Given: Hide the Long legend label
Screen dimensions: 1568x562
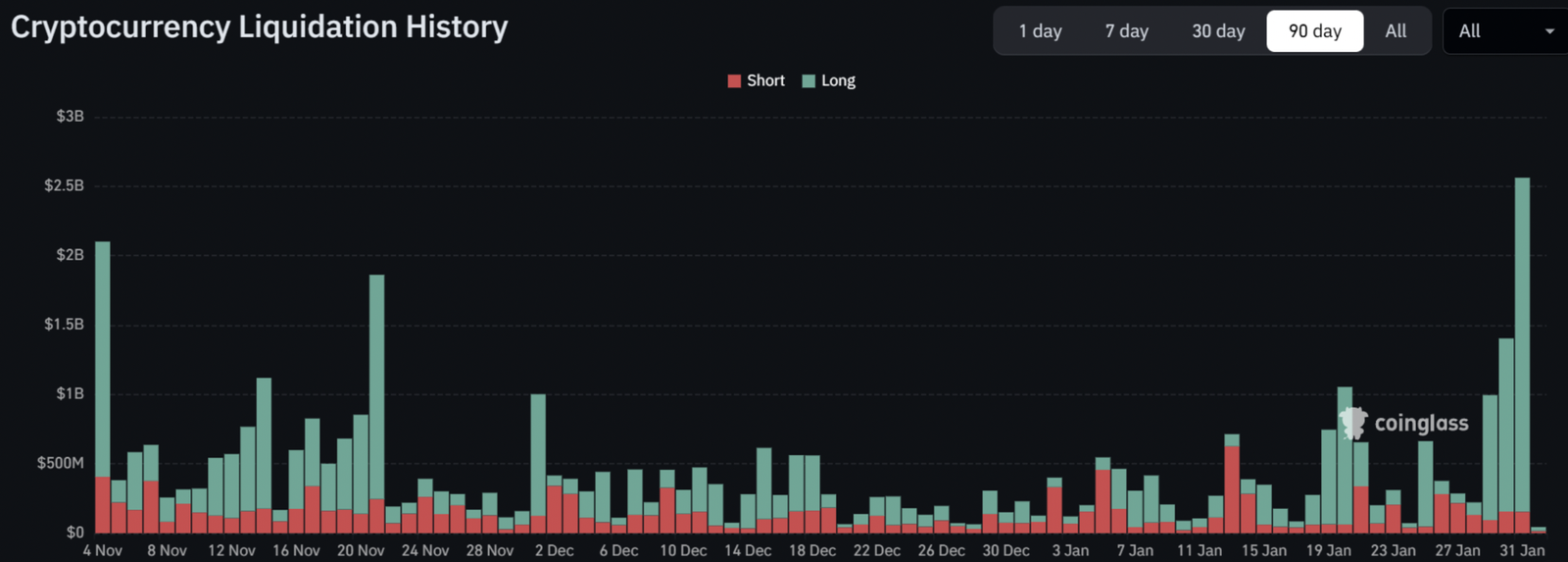Looking at the screenshot, I should [838, 81].
